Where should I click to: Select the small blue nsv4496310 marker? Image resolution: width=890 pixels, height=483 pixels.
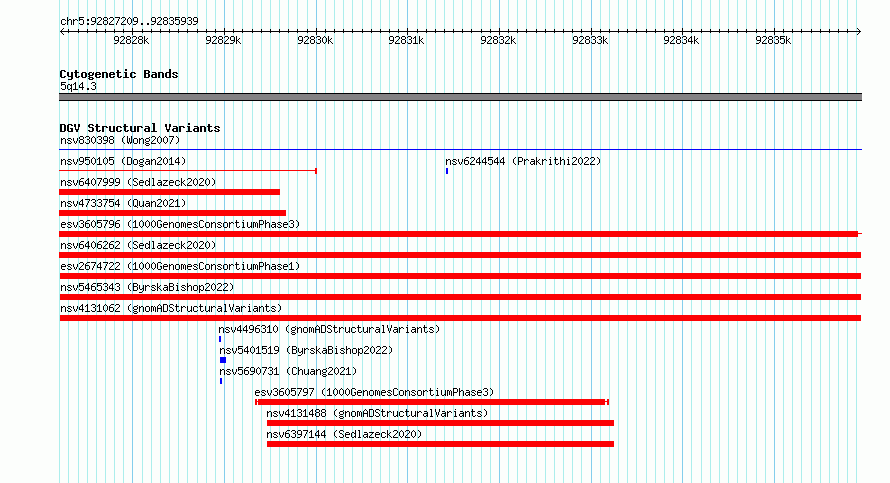click(x=220, y=339)
